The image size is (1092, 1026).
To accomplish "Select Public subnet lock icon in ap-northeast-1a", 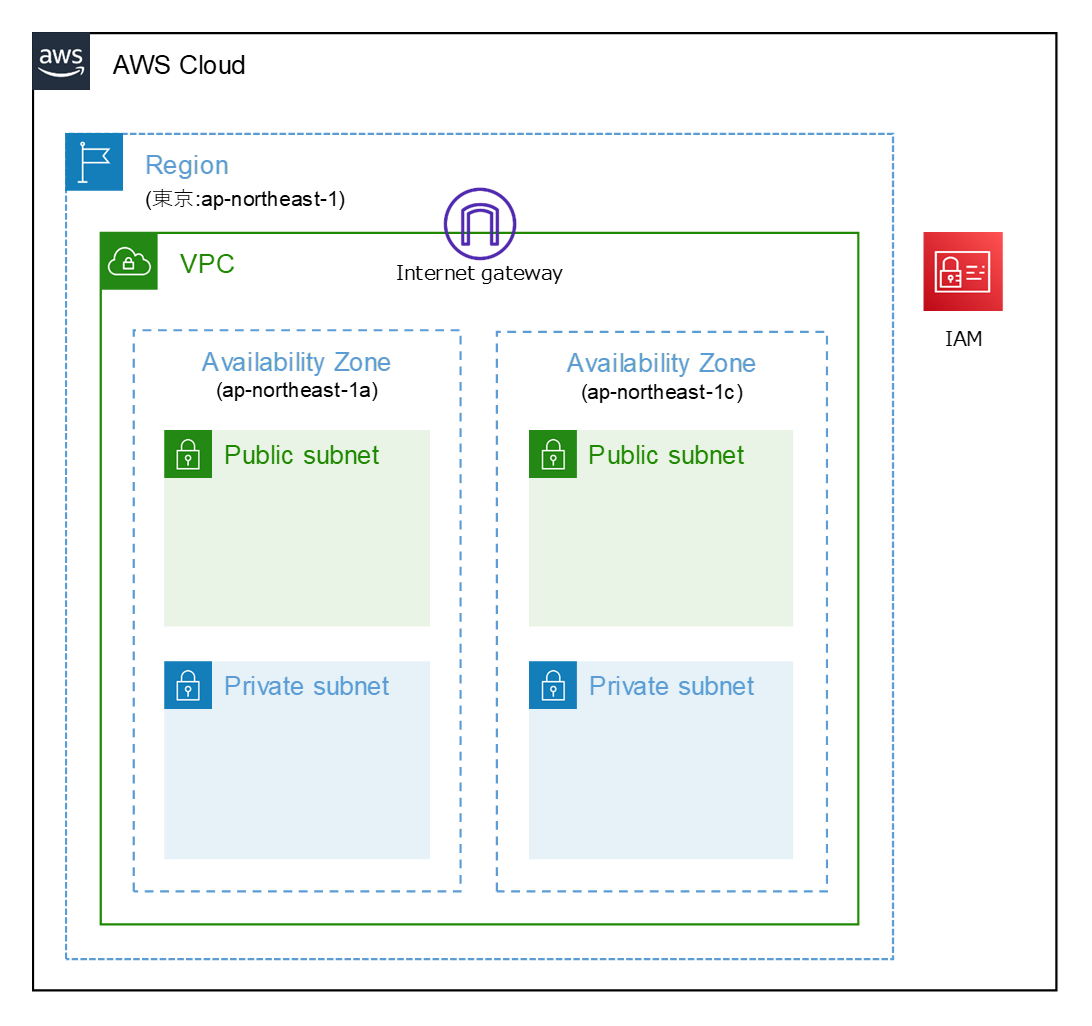I will pos(188,454).
